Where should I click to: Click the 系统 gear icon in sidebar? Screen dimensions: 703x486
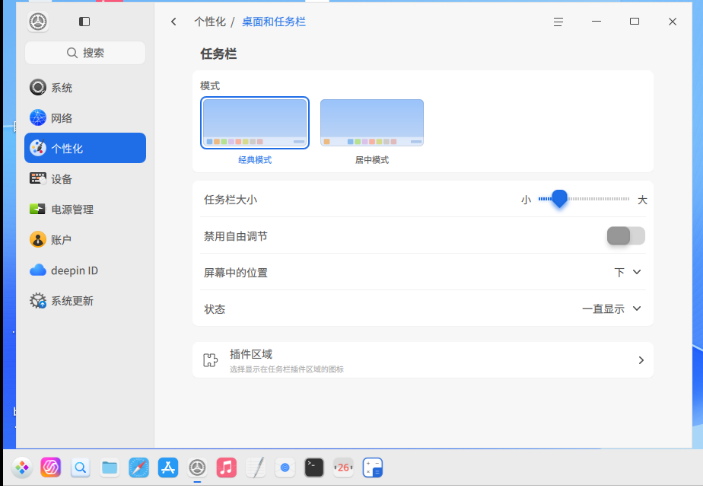[38, 87]
